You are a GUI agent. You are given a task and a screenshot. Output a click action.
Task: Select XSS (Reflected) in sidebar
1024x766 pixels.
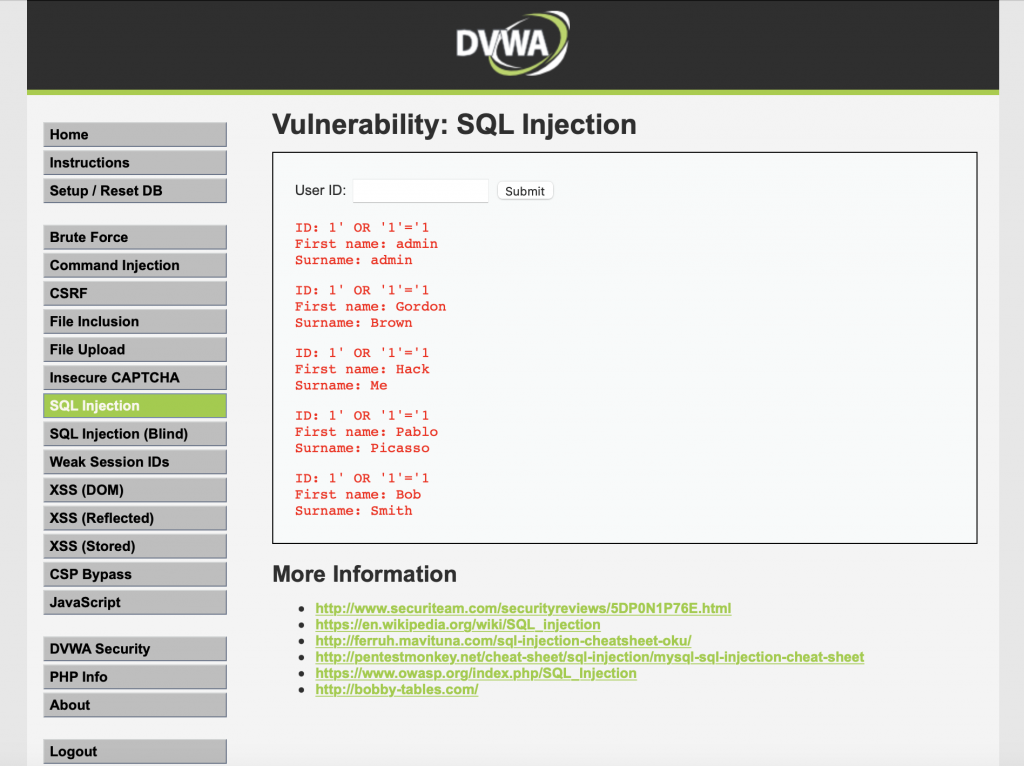click(135, 518)
